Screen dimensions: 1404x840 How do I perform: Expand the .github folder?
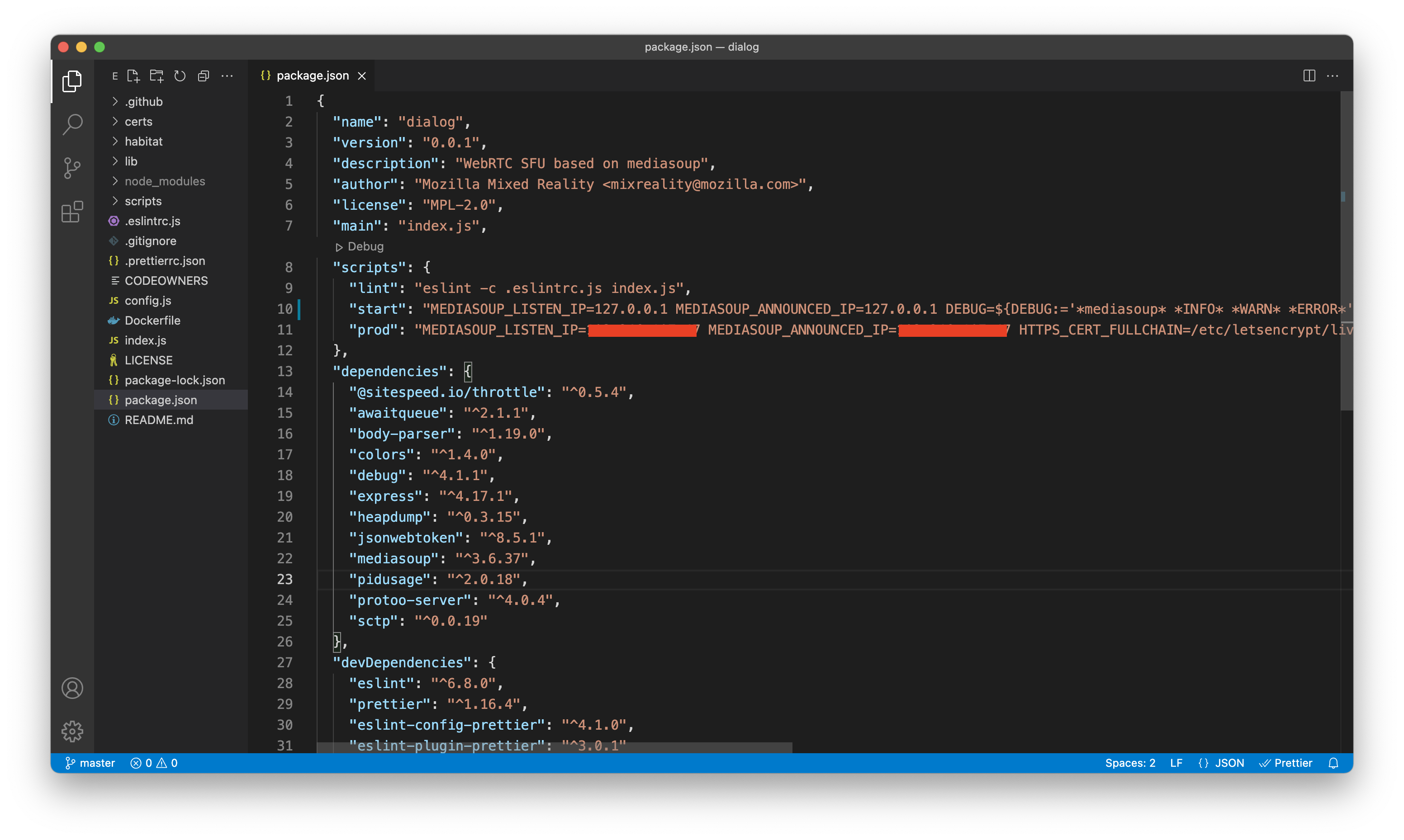point(171,101)
